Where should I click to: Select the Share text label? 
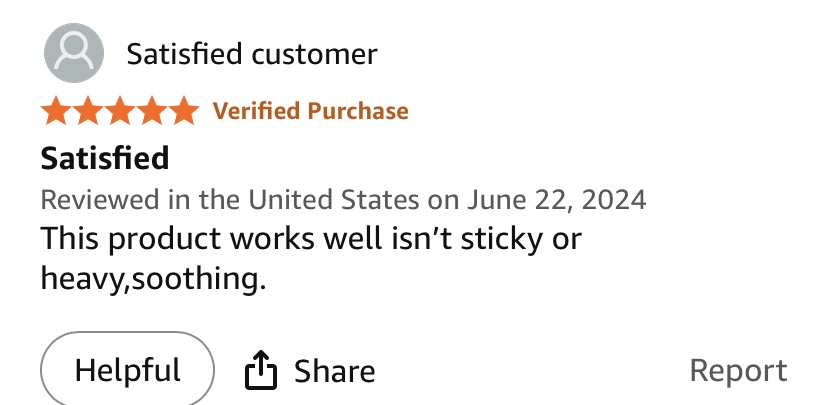pos(334,372)
